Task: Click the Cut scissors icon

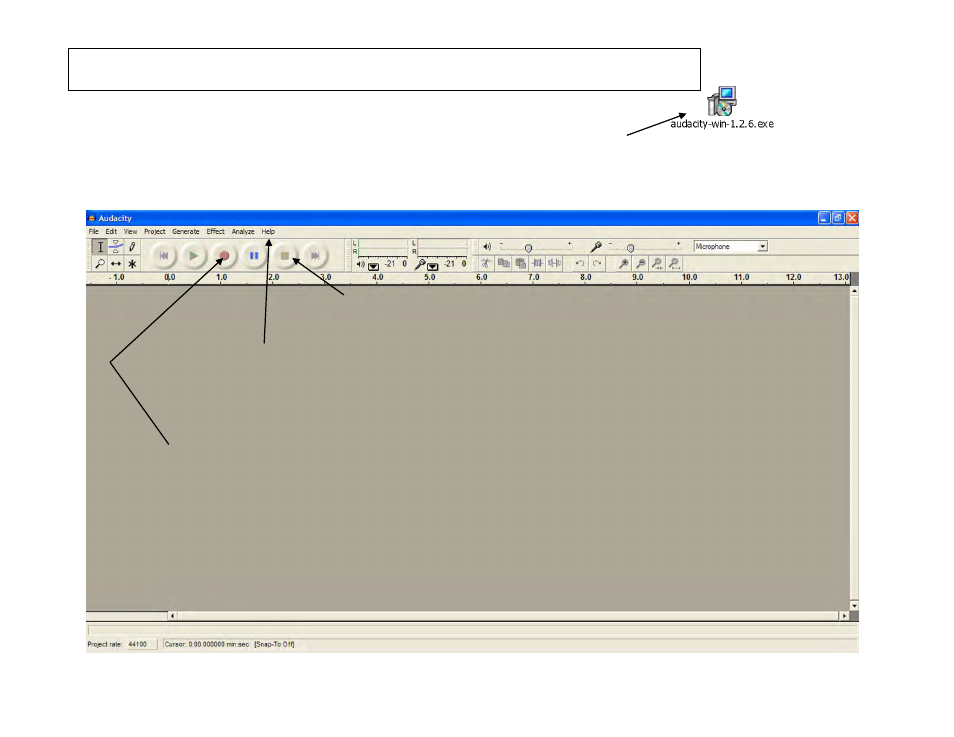Action: click(x=486, y=264)
